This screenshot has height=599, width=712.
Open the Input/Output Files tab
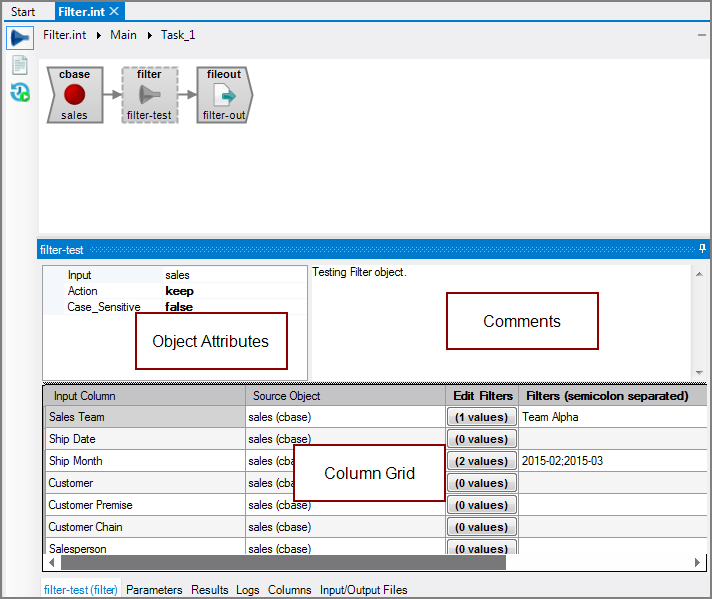pyautogui.click(x=363, y=590)
